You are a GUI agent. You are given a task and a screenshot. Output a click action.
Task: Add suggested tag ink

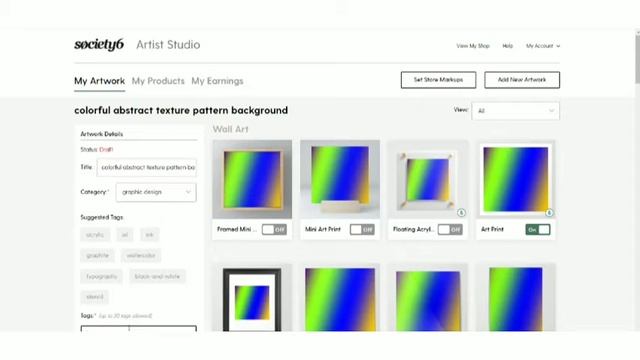[149, 235]
